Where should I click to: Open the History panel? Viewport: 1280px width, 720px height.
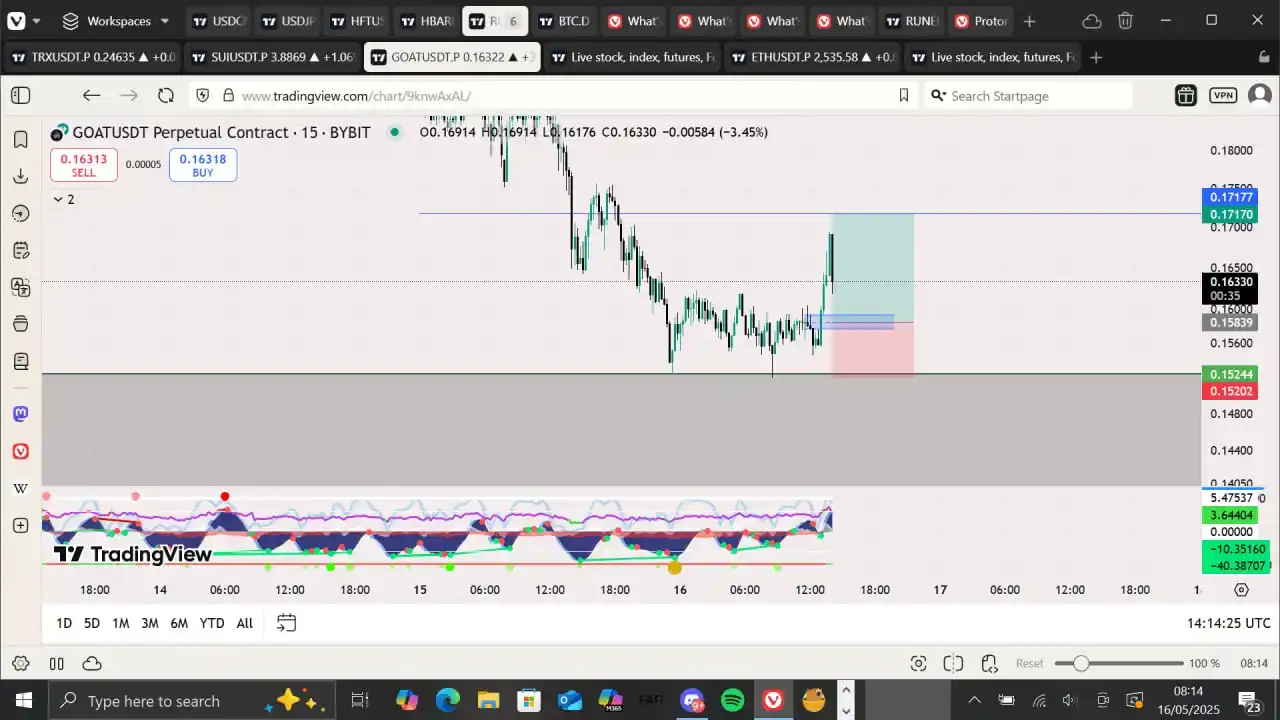tap(20, 213)
